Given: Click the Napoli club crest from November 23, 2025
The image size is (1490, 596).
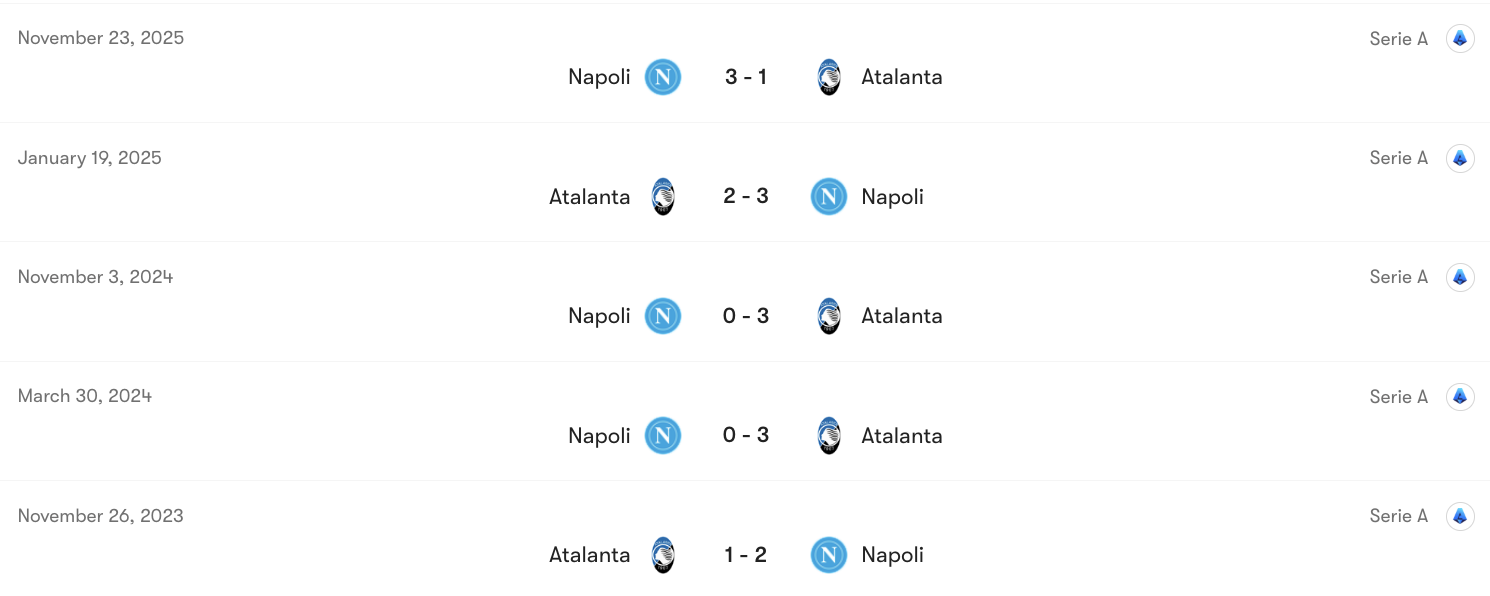Looking at the screenshot, I should (662, 77).
